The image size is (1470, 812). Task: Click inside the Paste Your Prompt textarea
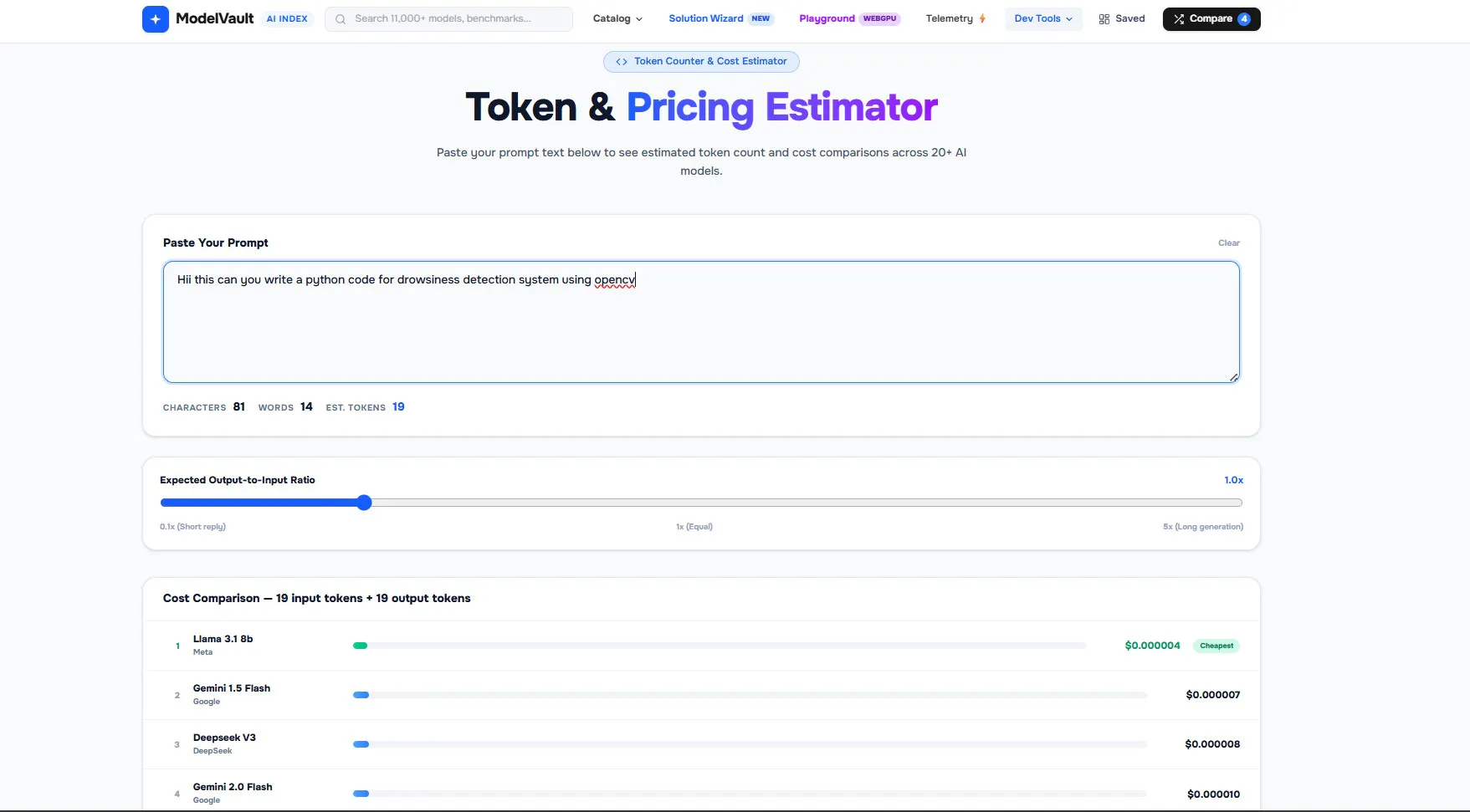click(x=701, y=322)
